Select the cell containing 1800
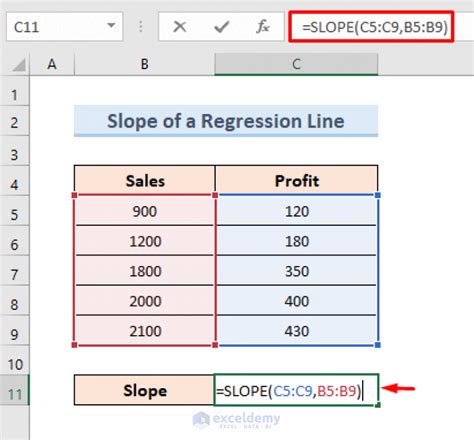 click(x=145, y=271)
